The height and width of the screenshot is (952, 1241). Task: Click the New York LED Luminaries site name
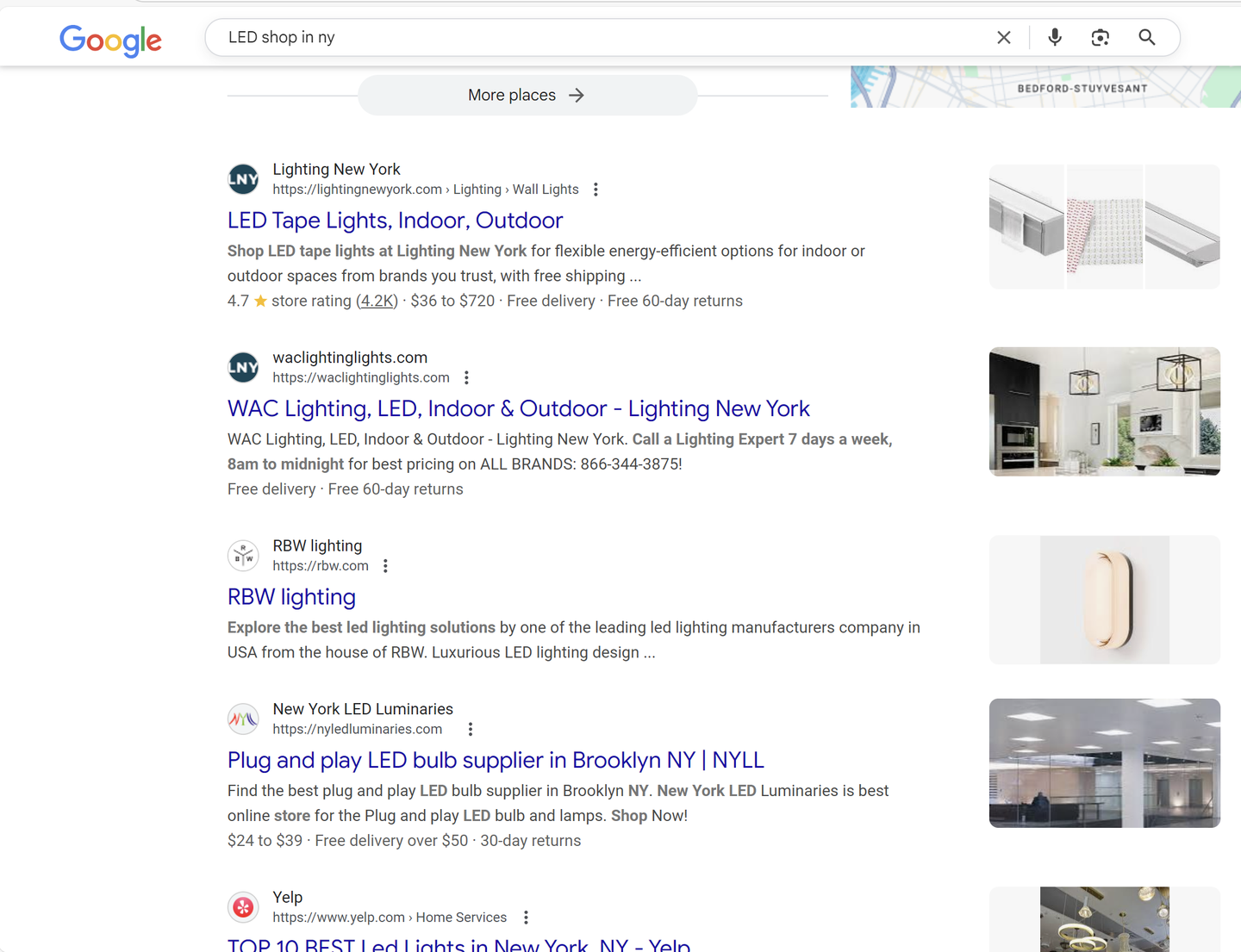coord(363,709)
